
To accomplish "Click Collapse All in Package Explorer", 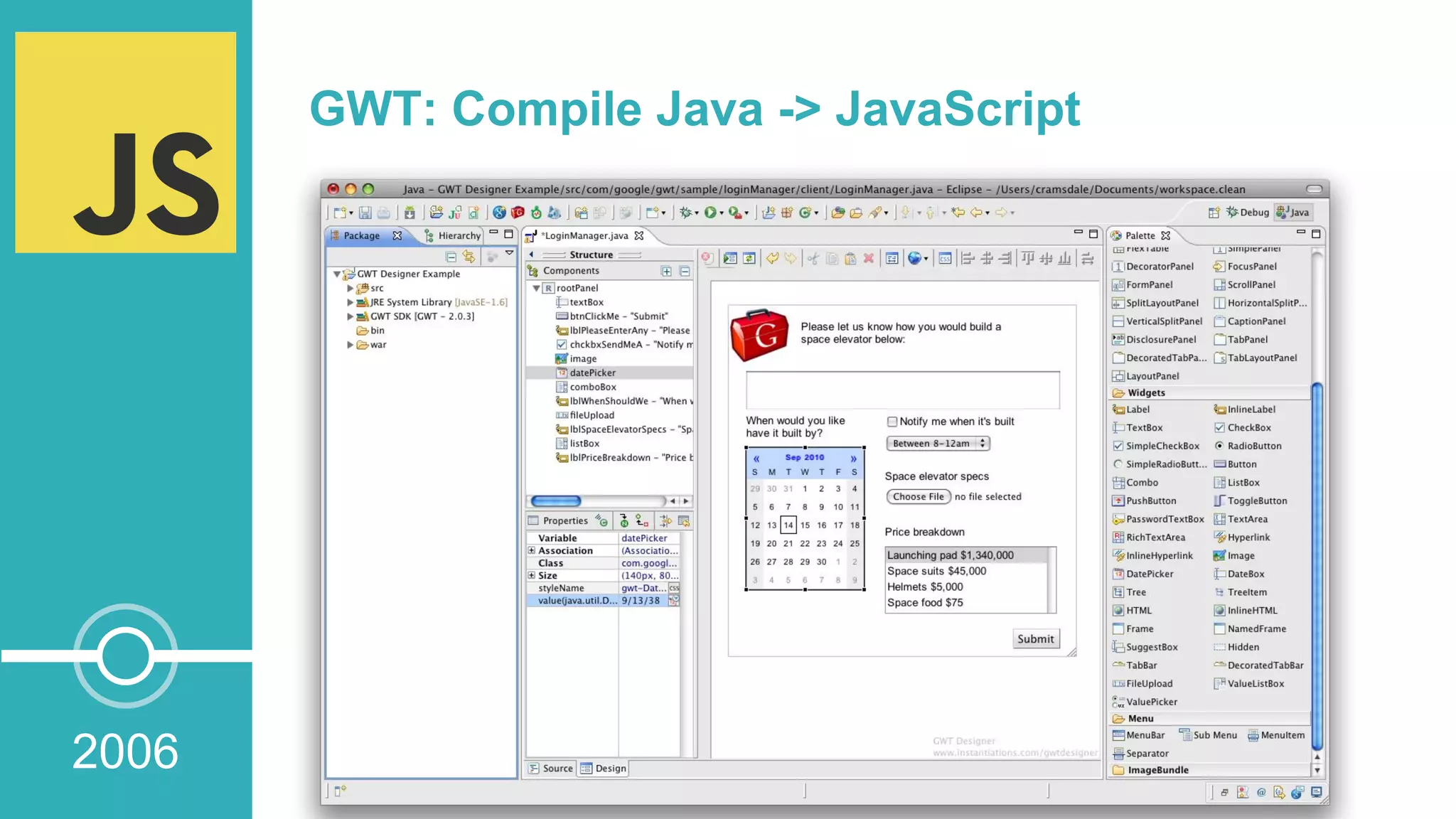I will coord(451,257).
